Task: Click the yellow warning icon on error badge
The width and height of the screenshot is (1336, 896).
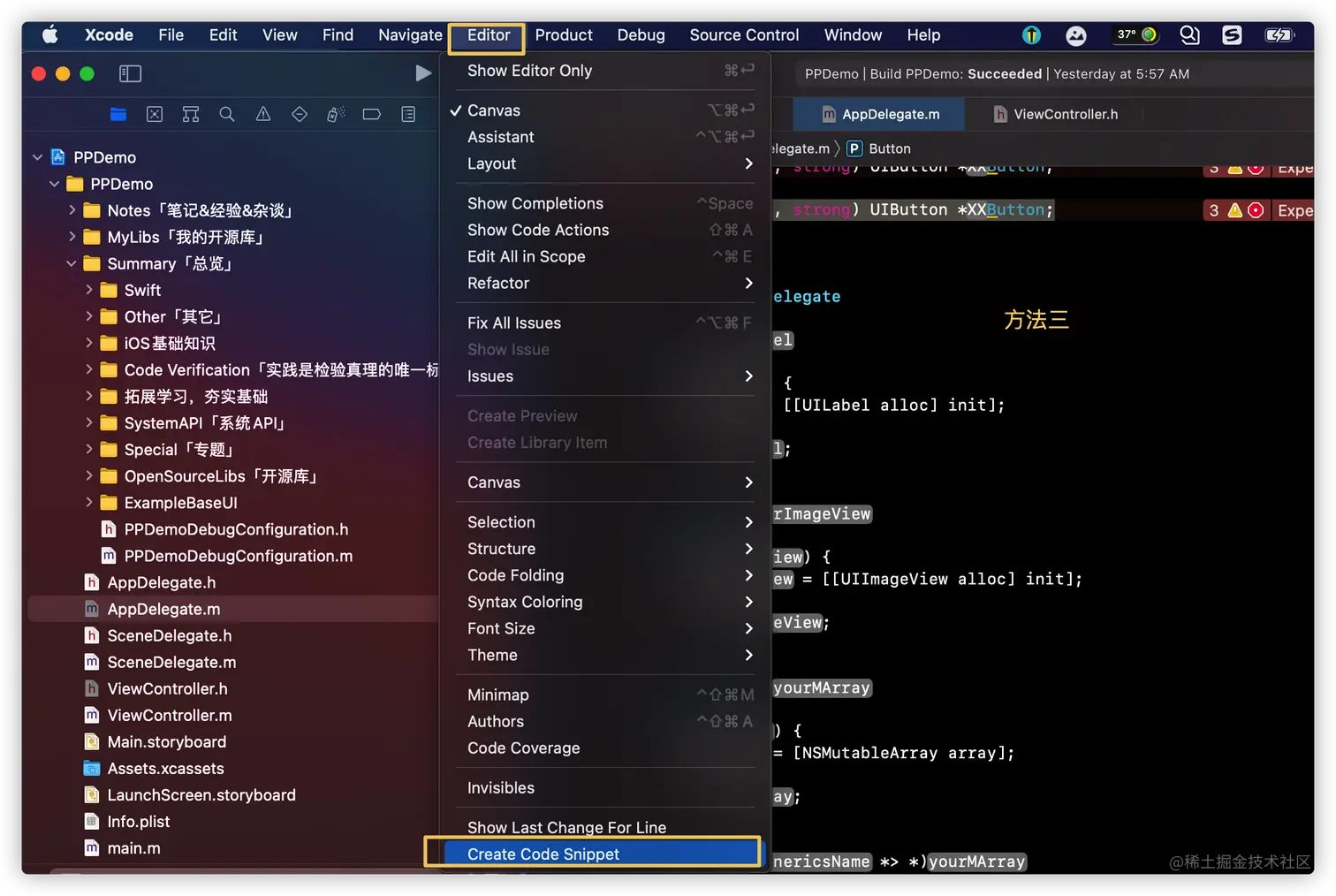Action: pyautogui.click(x=1235, y=210)
